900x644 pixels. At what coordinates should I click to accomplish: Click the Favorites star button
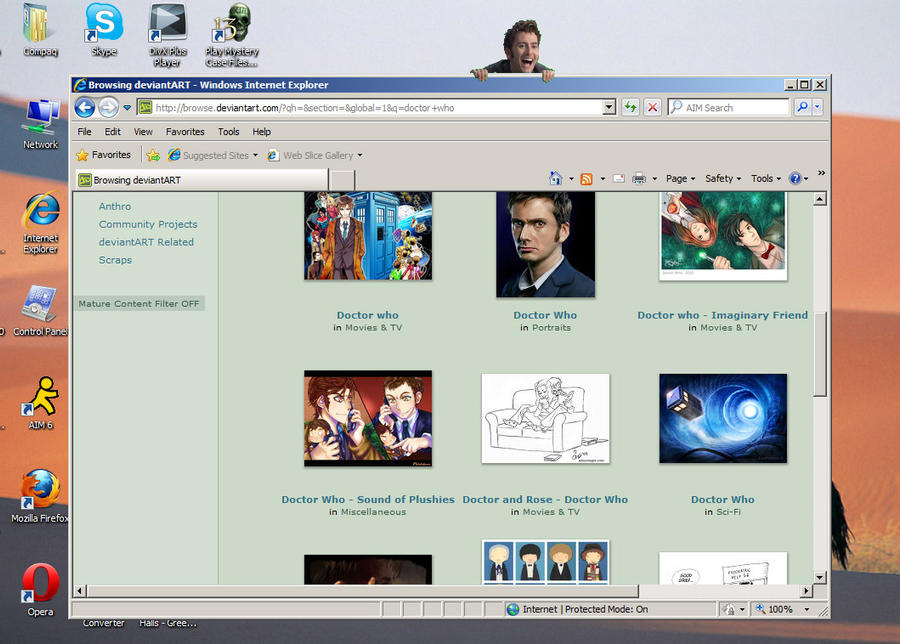(104, 155)
